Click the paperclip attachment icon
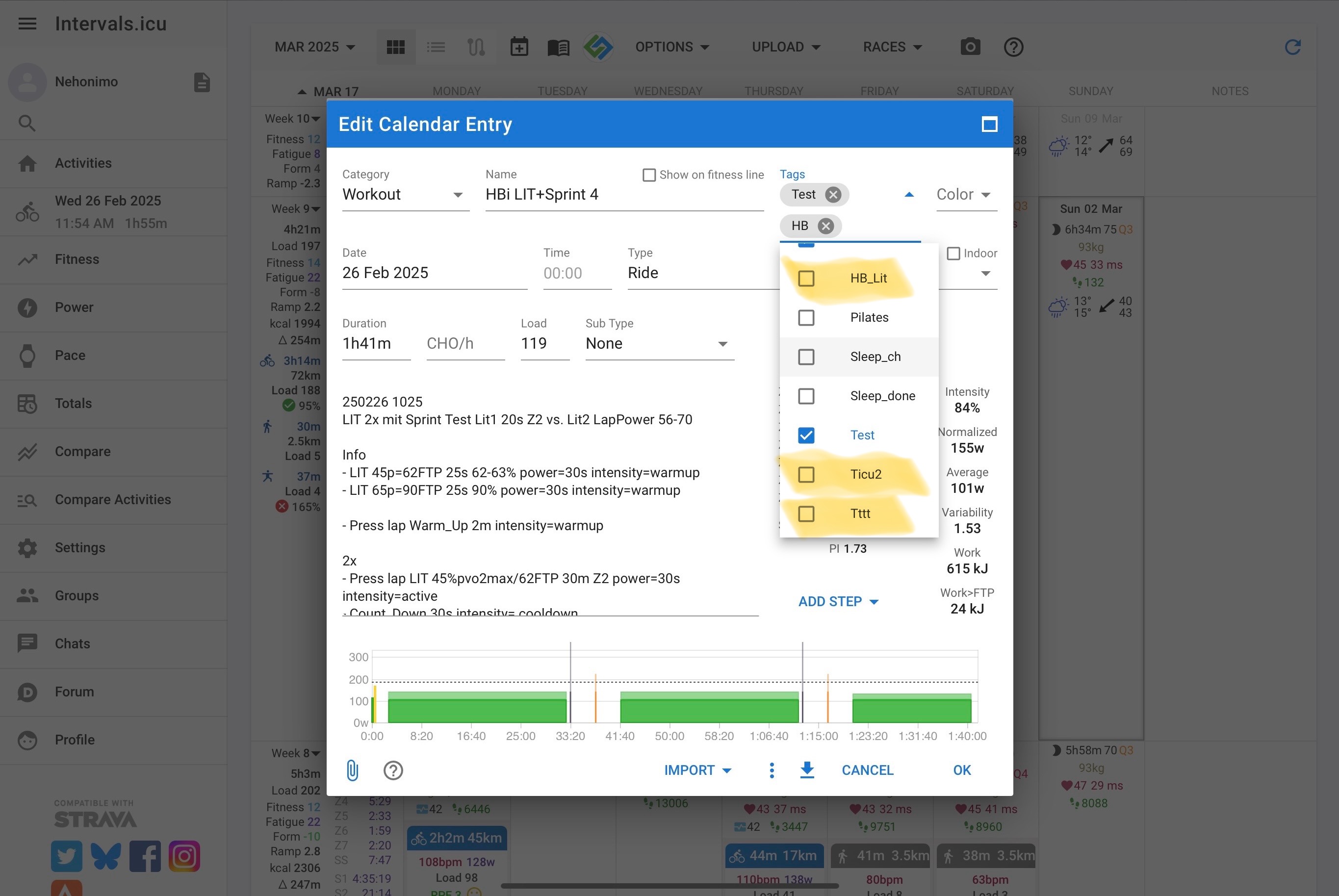 [x=353, y=769]
